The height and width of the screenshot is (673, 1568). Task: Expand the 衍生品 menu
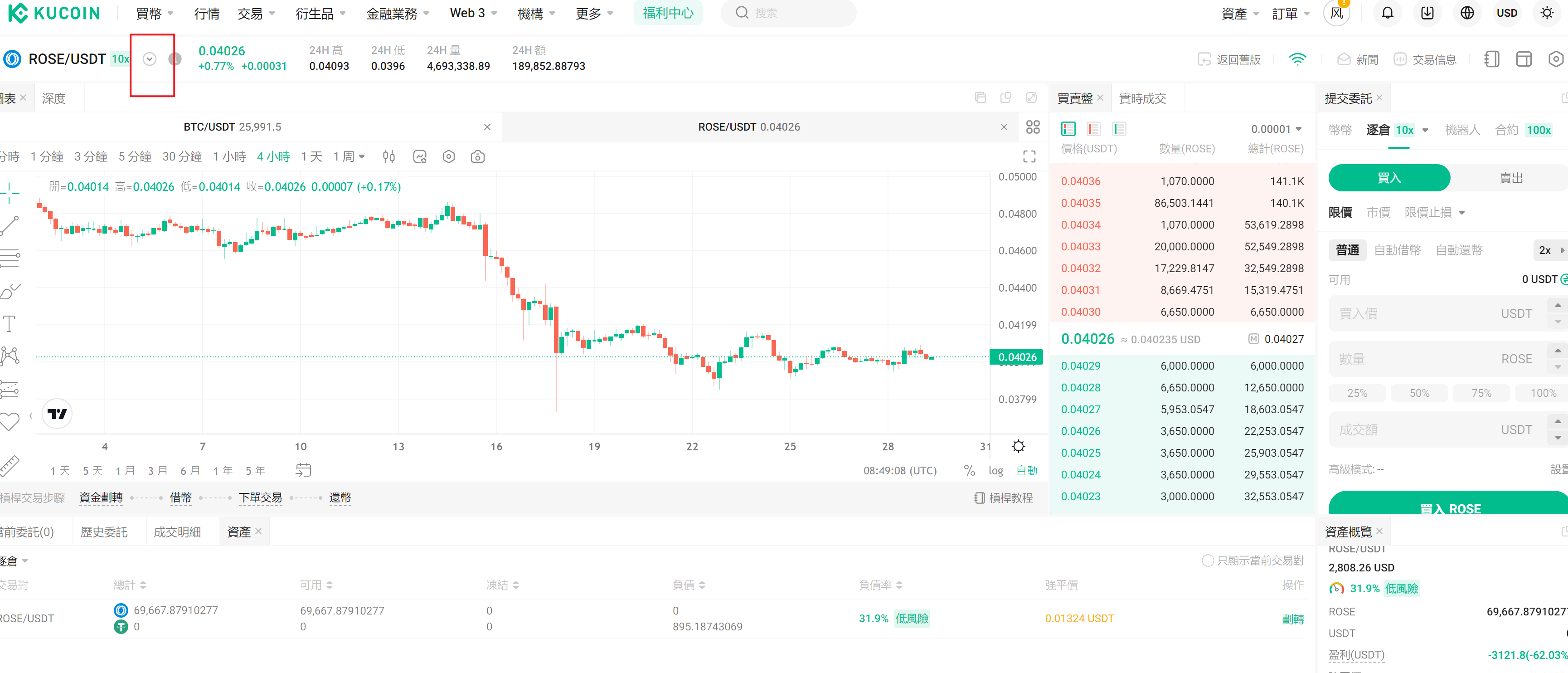321,13
